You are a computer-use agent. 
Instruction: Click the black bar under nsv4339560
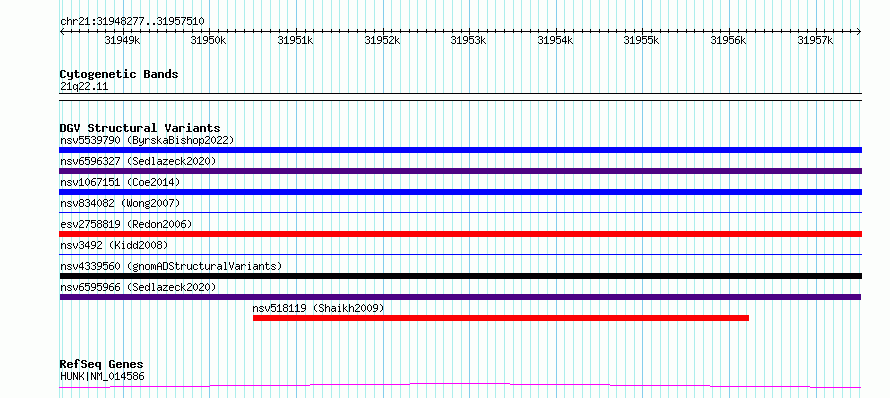click(x=460, y=276)
